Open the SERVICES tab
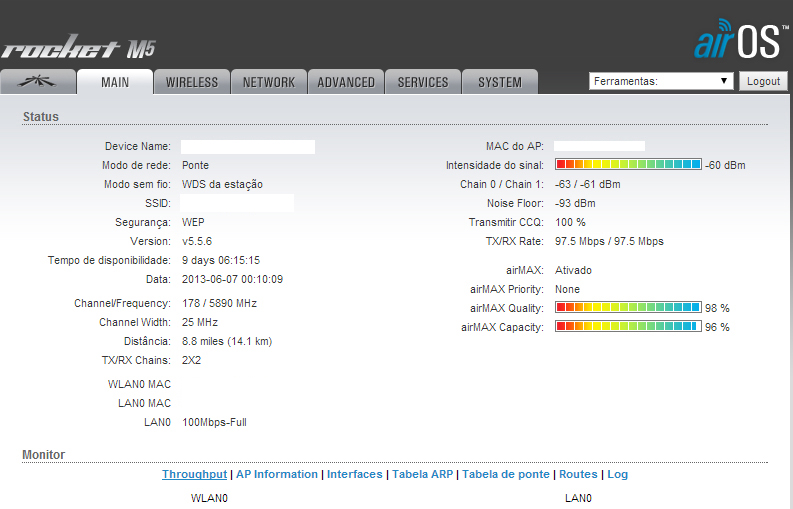The image size is (793, 509). [x=423, y=82]
